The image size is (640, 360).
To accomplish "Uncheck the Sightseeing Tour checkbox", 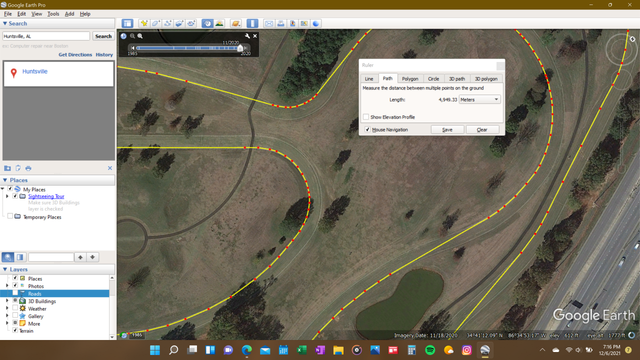I will 15,196.
